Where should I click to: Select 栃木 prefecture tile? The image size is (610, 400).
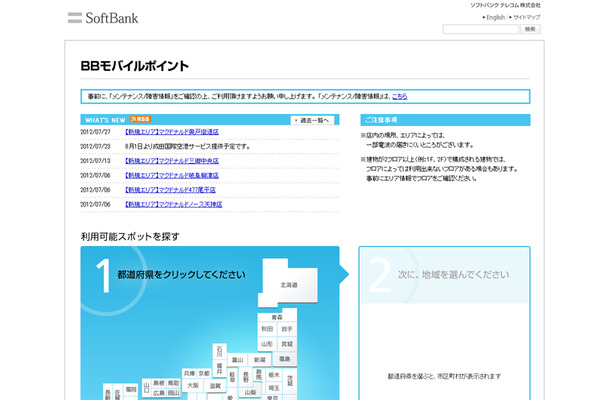(274, 375)
